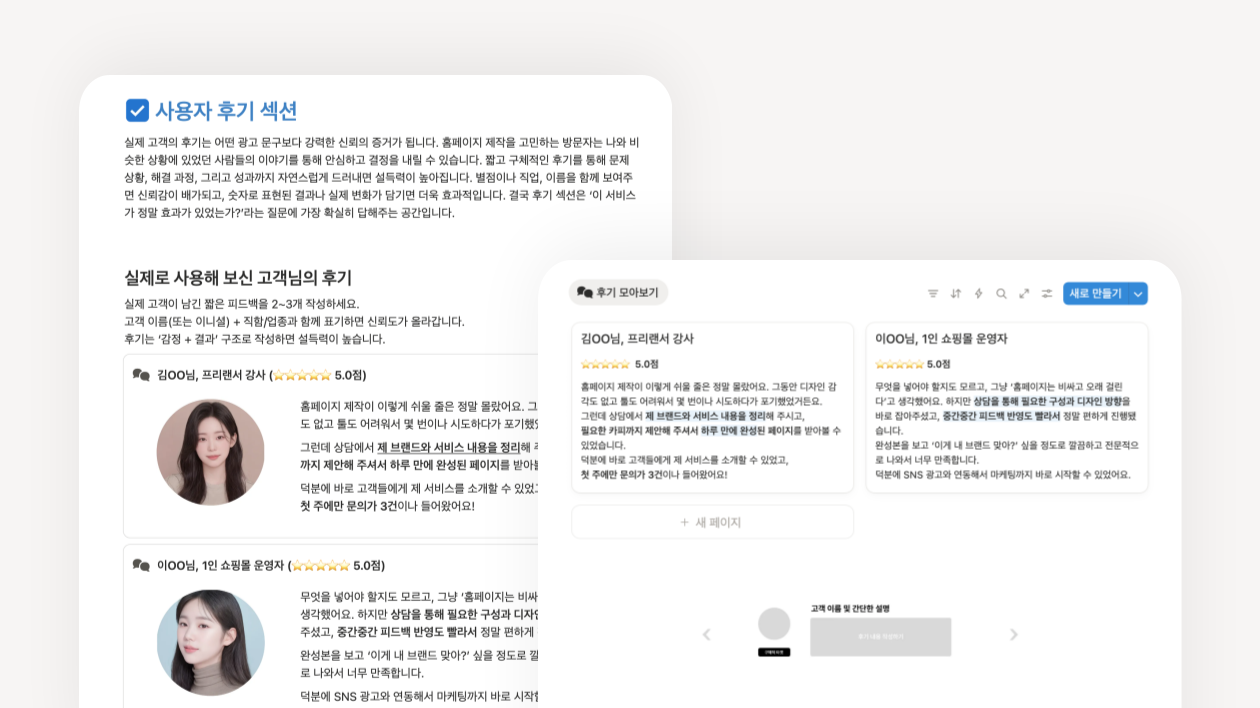
Task: Open view settings sliders icon
Action: [x=1047, y=293]
